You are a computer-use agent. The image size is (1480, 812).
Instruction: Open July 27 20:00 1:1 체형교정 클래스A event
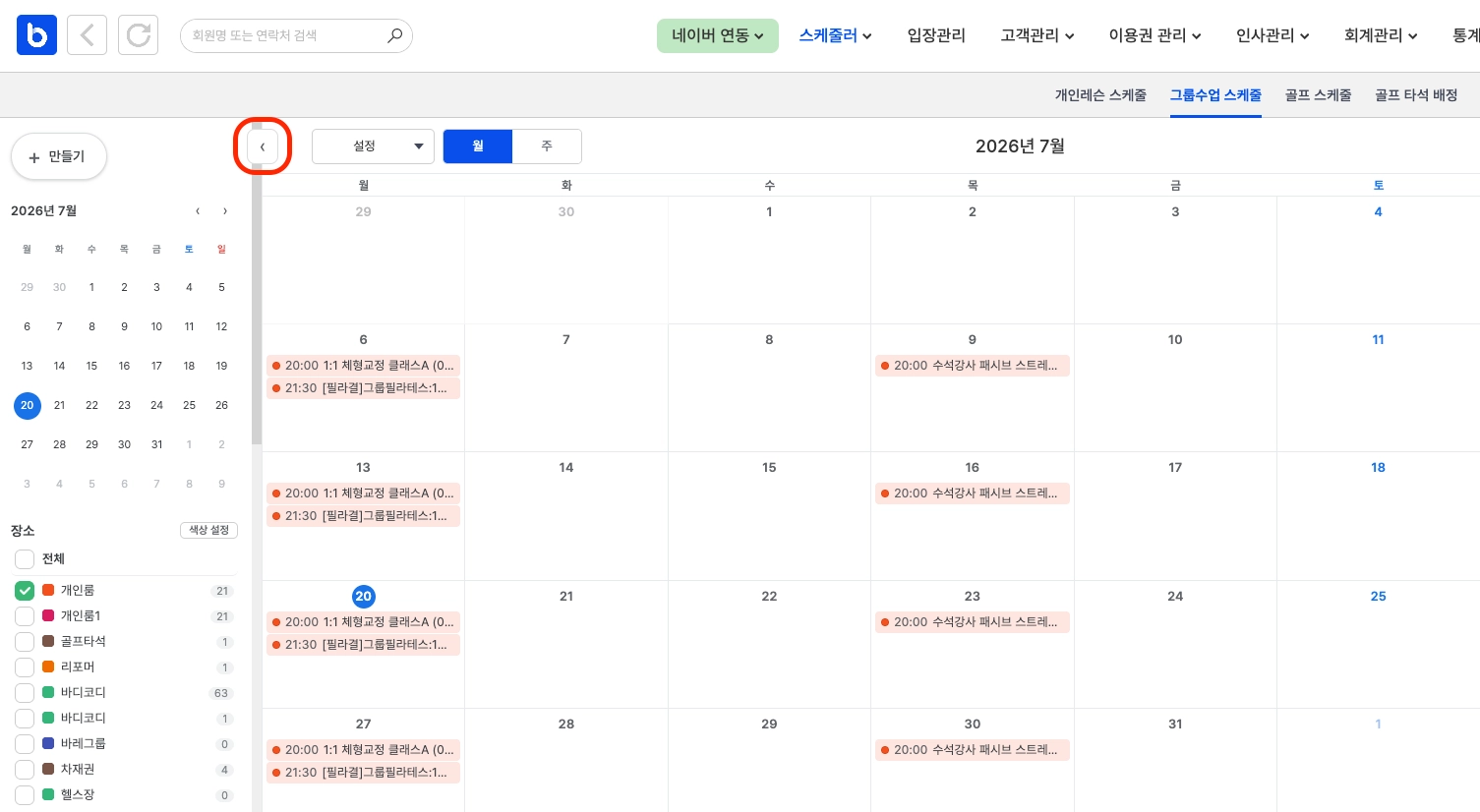(x=363, y=750)
